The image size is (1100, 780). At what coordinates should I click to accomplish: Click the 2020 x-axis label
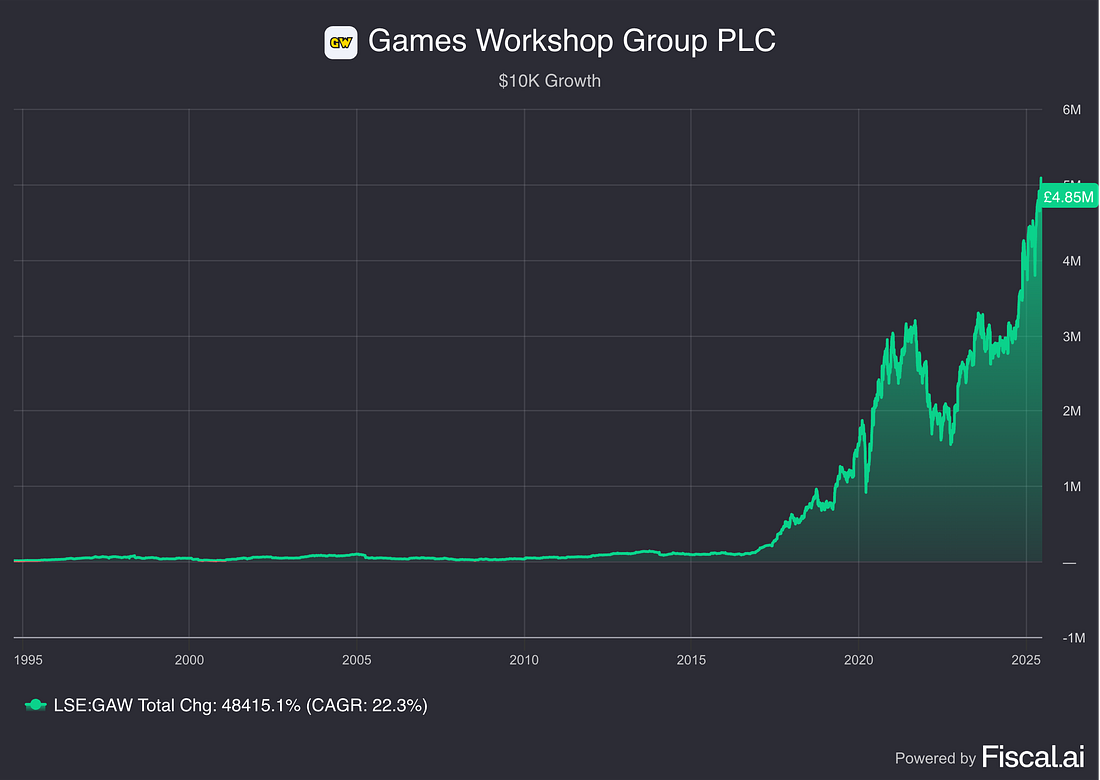[859, 660]
